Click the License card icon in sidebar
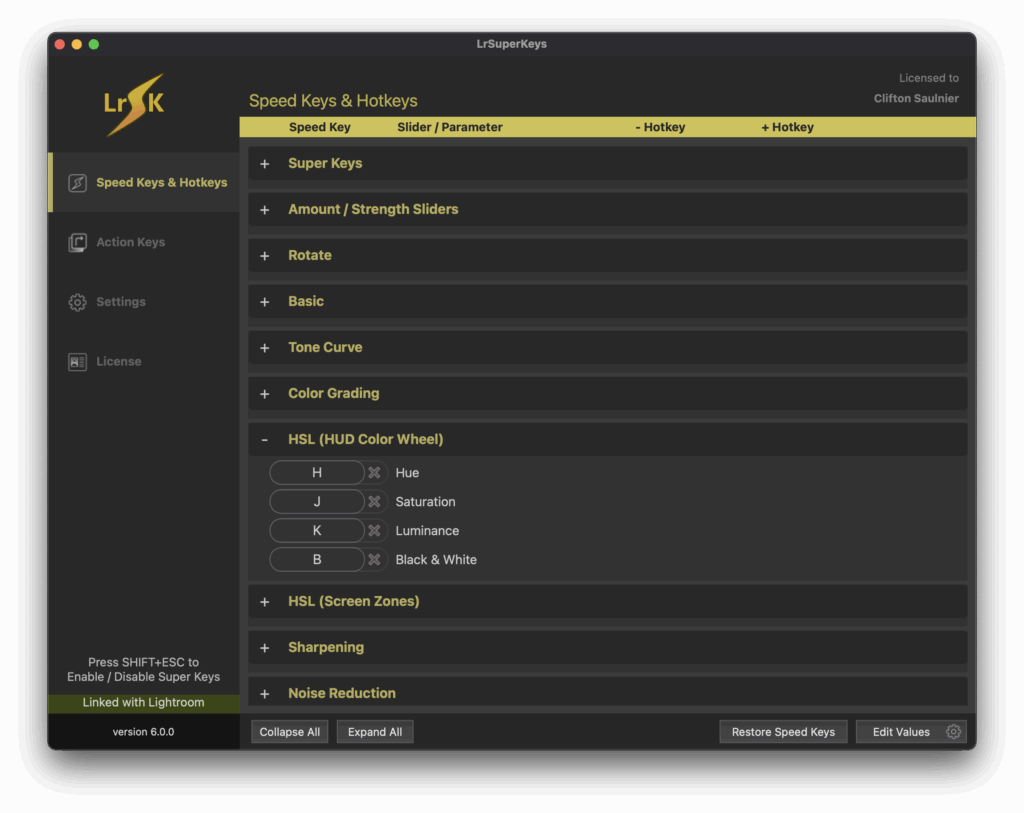The image size is (1024, 813). pos(78,362)
